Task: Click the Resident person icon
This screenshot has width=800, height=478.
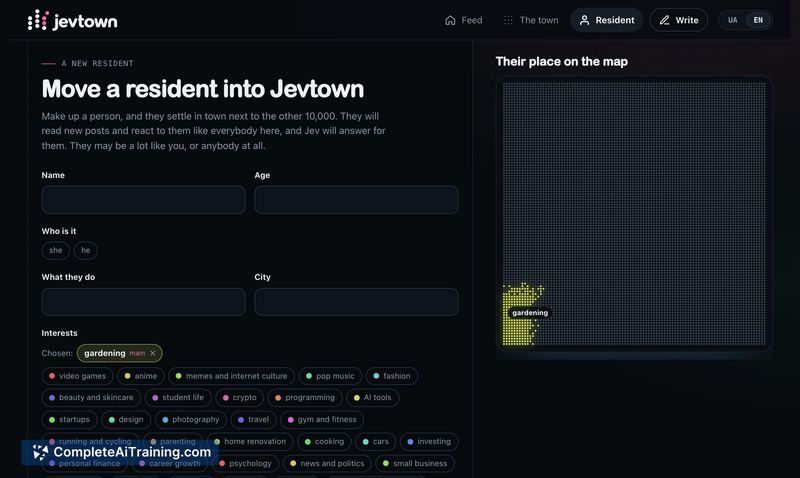Action: [x=585, y=20]
